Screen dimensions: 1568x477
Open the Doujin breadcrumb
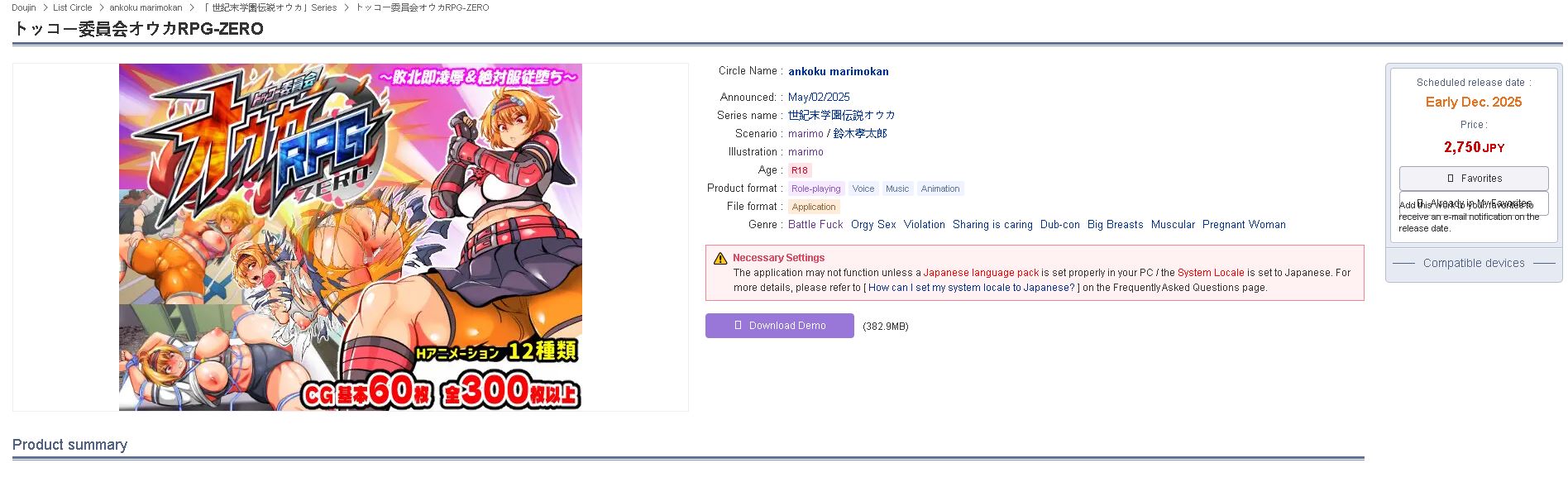pos(23,7)
